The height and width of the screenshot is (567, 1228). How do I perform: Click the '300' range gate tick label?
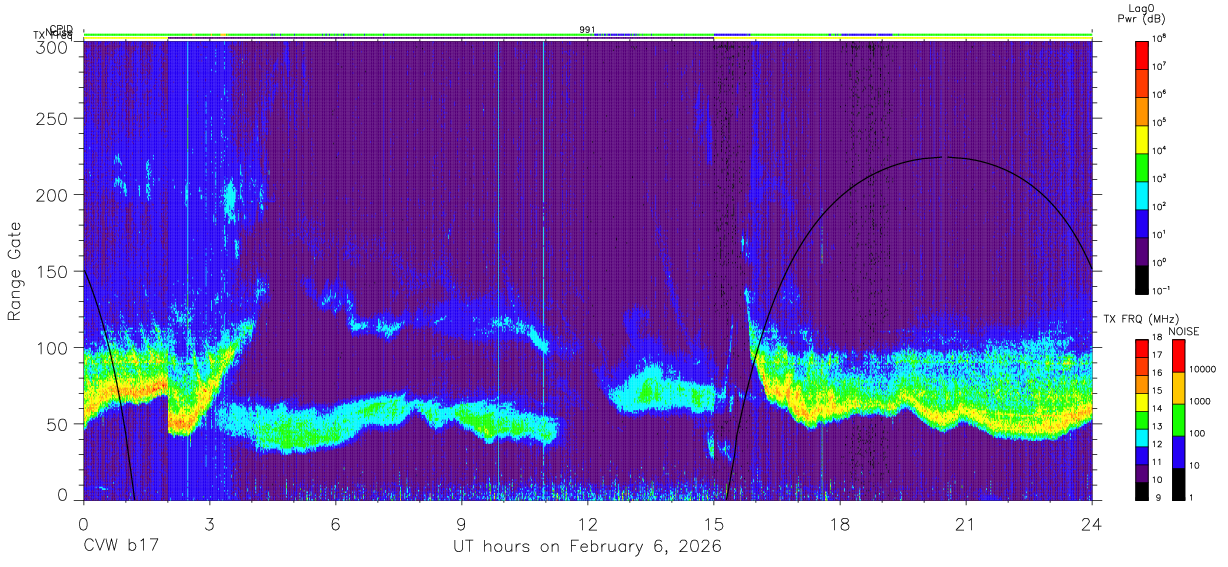click(x=52, y=46)
